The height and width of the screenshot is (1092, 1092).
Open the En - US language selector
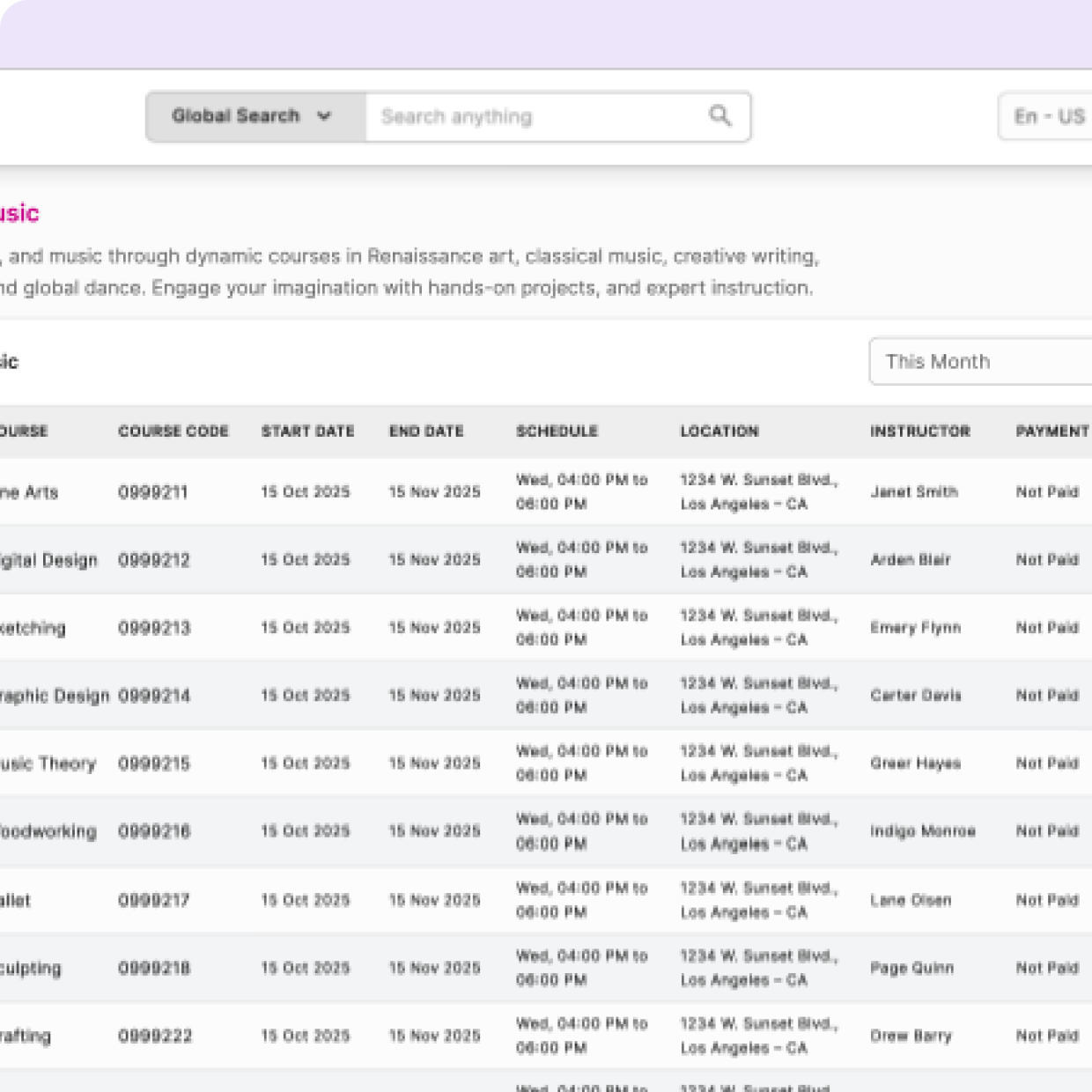coord(1054,115)
